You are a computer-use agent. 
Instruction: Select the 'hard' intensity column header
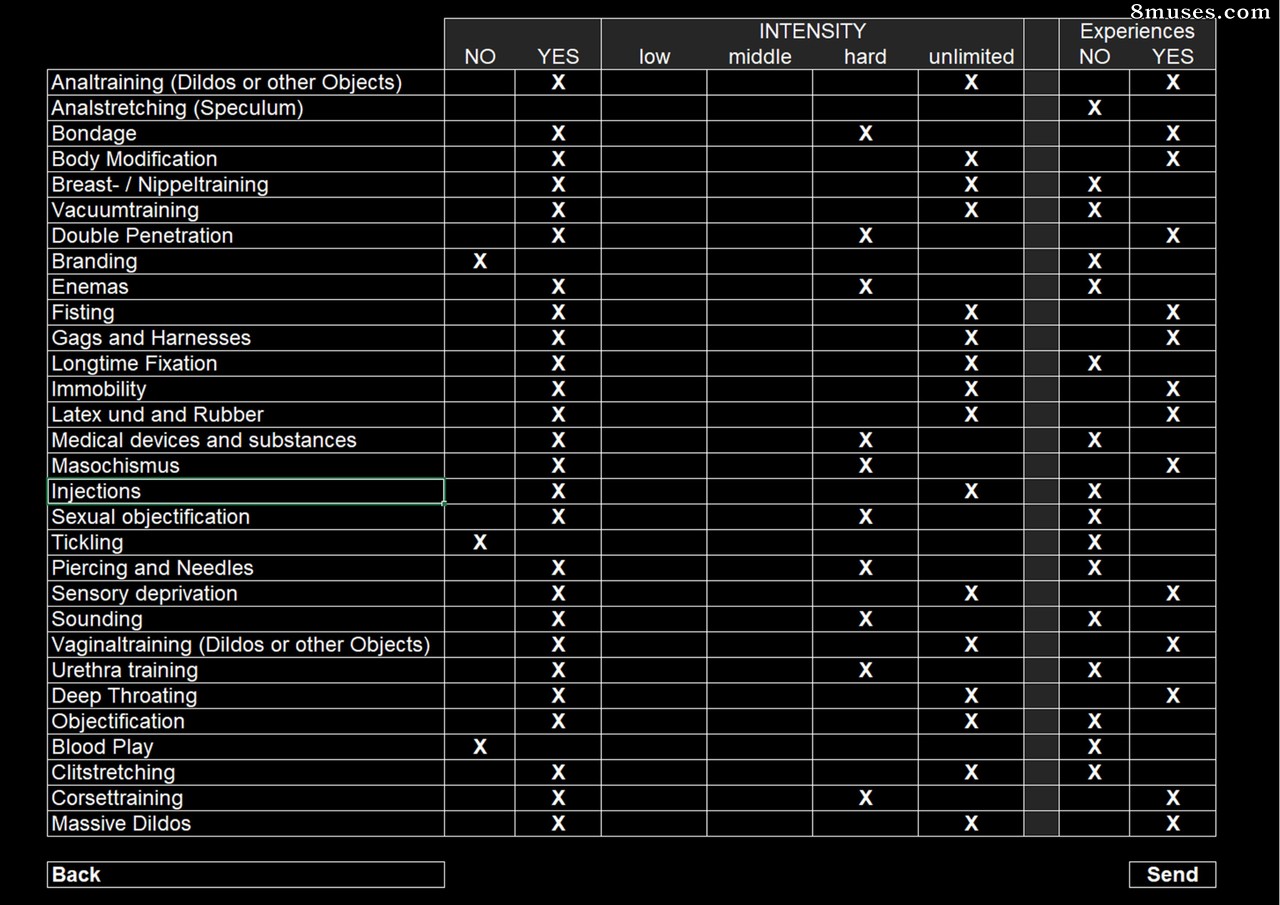(x=865, y=57)
